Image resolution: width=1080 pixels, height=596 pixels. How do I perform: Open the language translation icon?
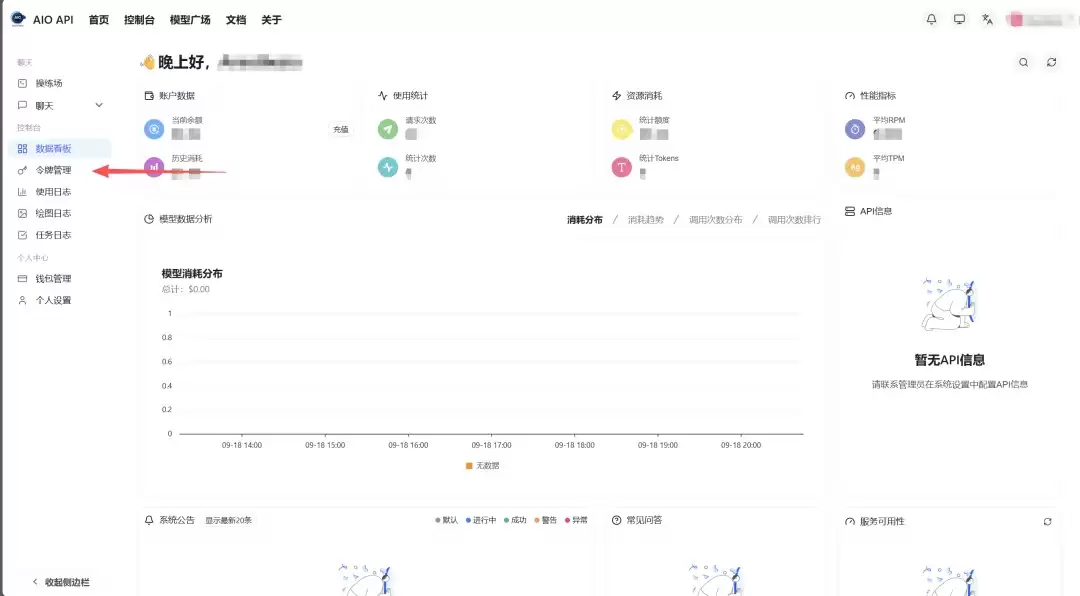(987, 19)
